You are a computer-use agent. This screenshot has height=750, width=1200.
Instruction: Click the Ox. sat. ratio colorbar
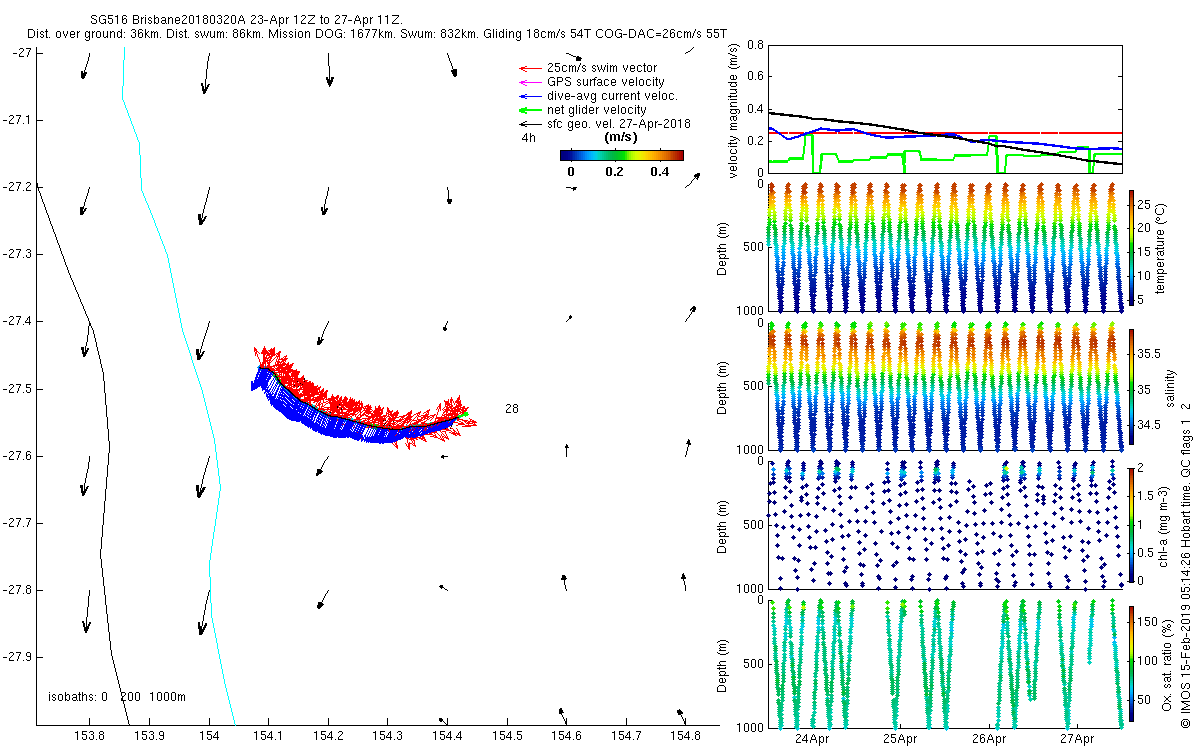coord(1132,664)
